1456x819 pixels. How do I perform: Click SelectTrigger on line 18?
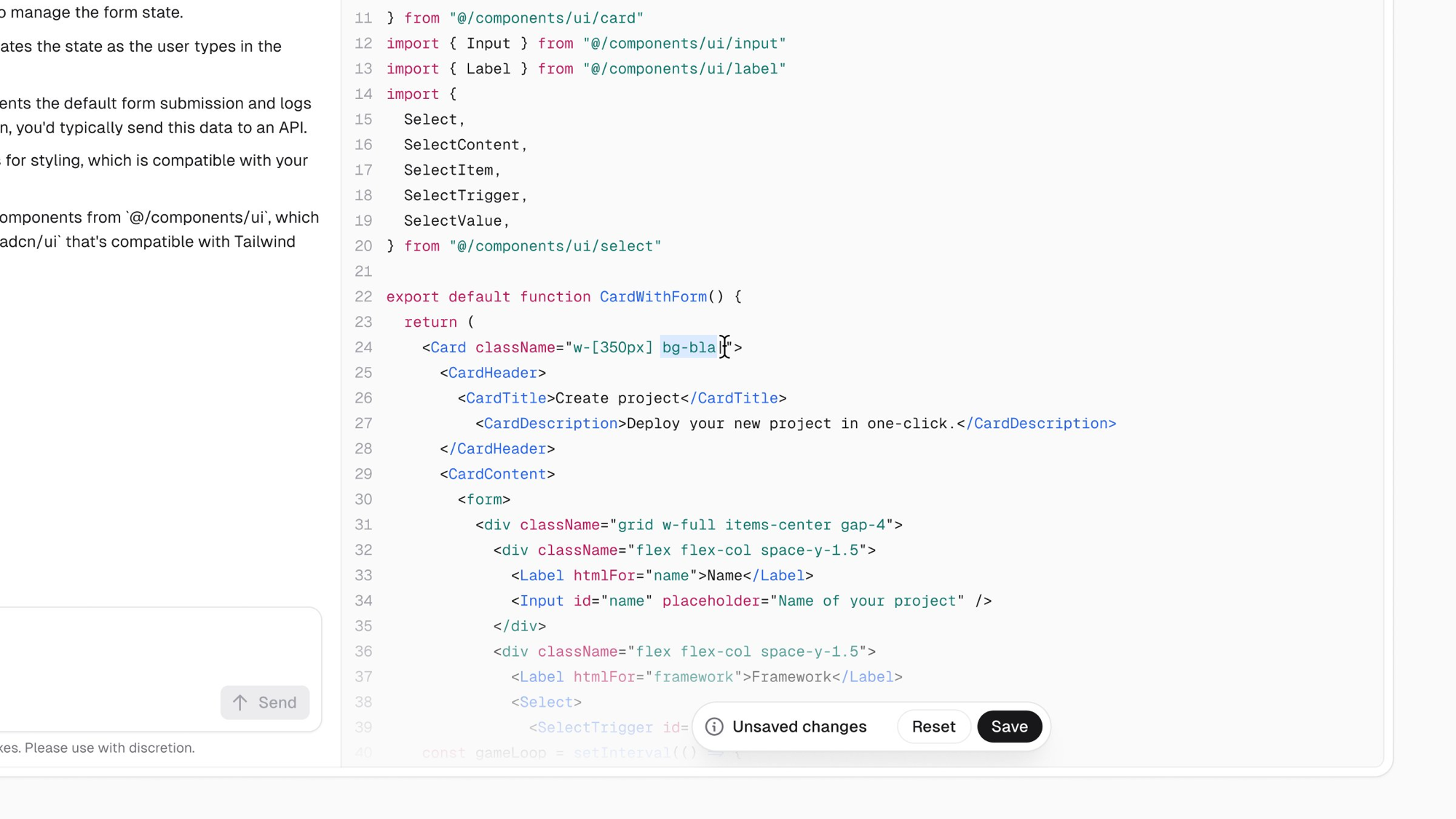click(462, 196)
